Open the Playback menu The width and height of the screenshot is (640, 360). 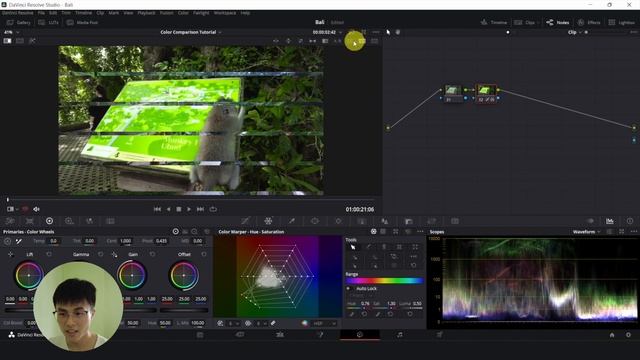click(146, 13)
